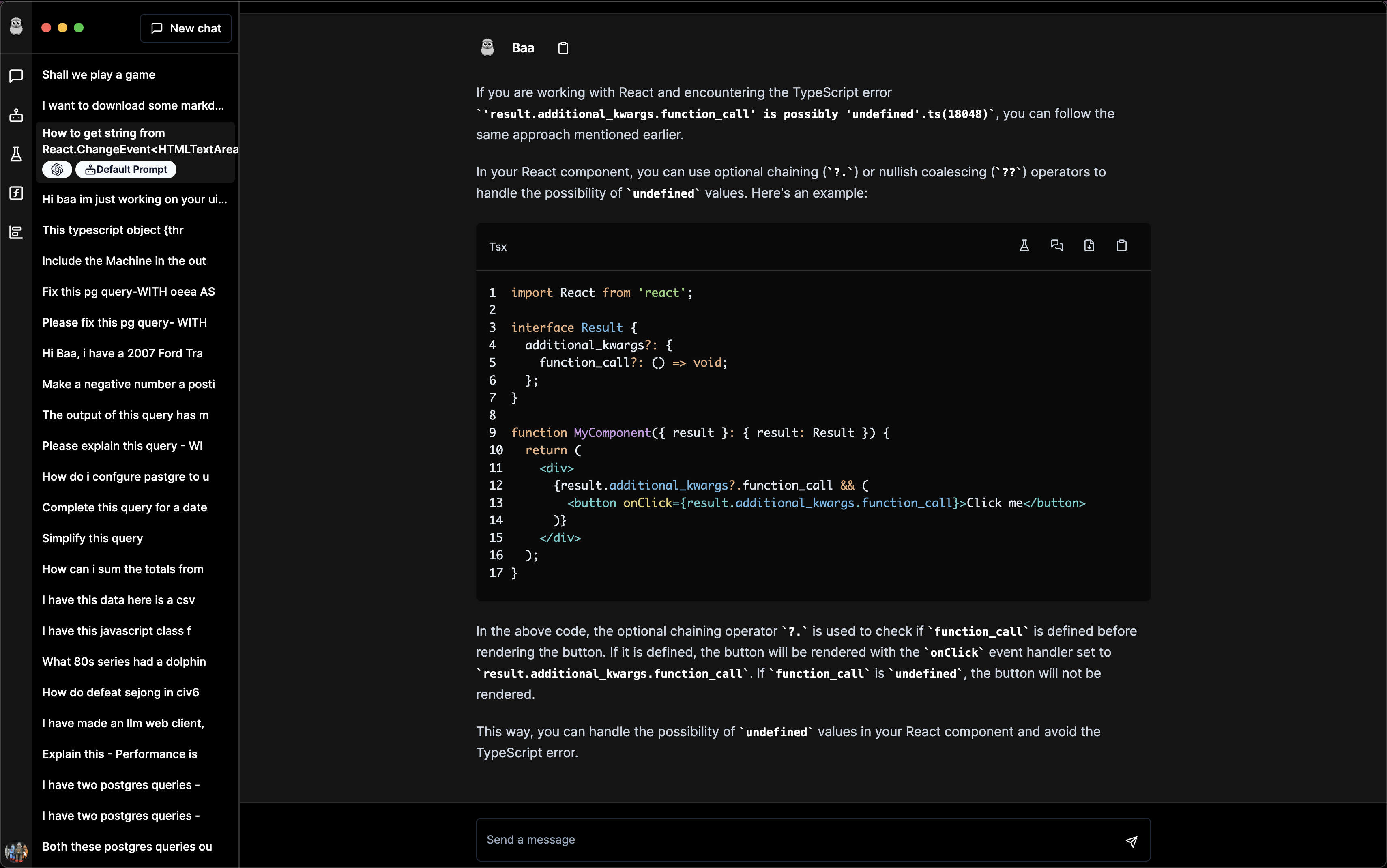1387x868 pixels.
Task: Open chat 'Hi baa im just working on your ui...'
Action: coord(135,199)
